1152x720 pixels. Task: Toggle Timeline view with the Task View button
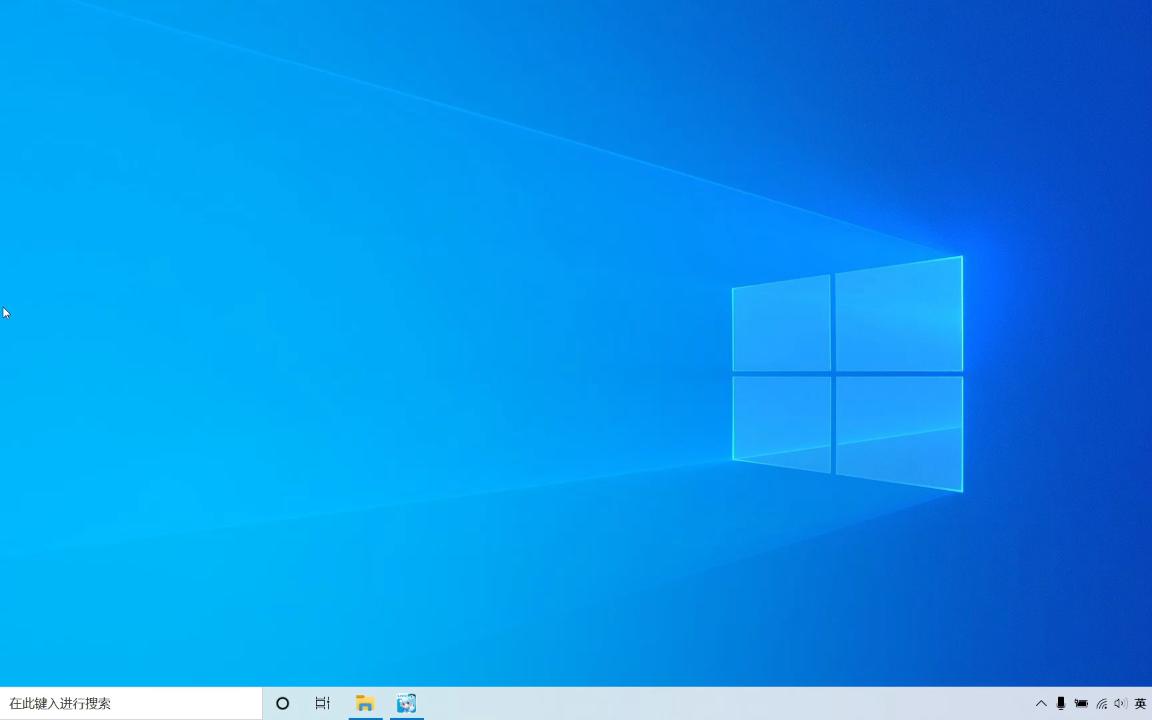(x=322, y=703)
